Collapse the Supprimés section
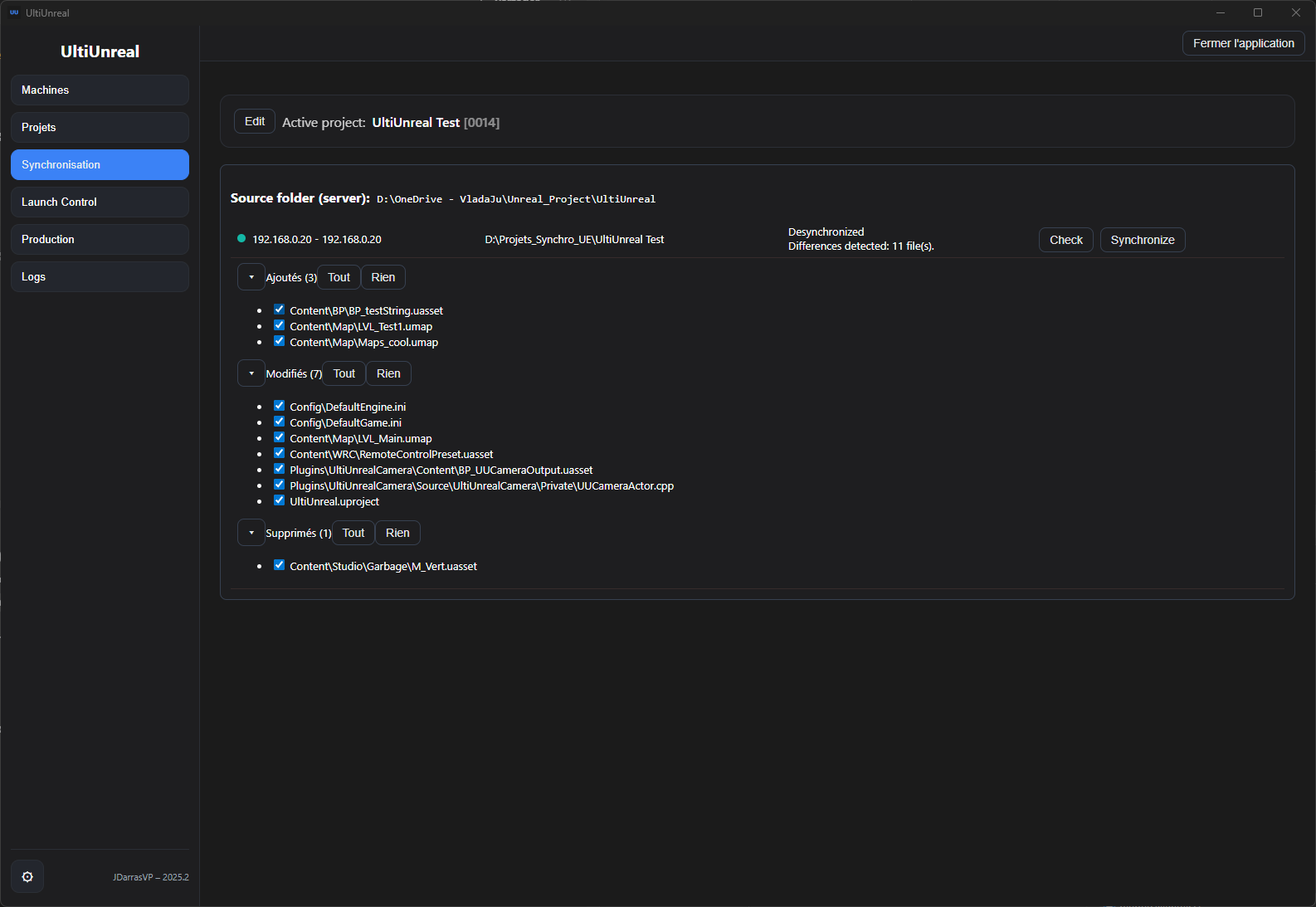The height and width of the screenshot is (907, 1316). 251,533
